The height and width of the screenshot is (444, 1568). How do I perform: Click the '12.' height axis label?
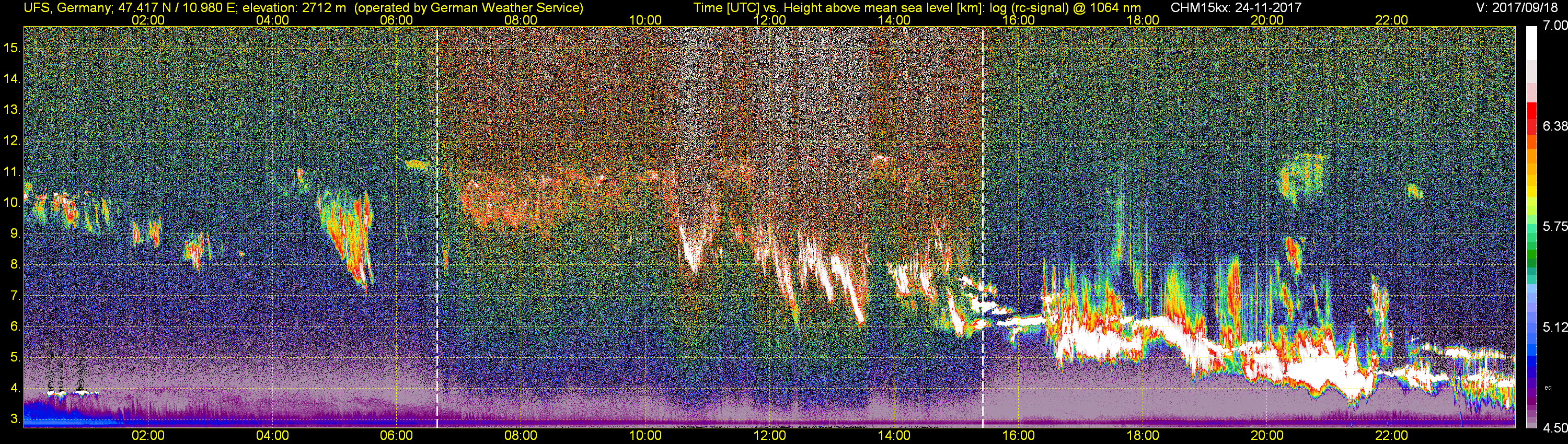[x=12, y=141]
